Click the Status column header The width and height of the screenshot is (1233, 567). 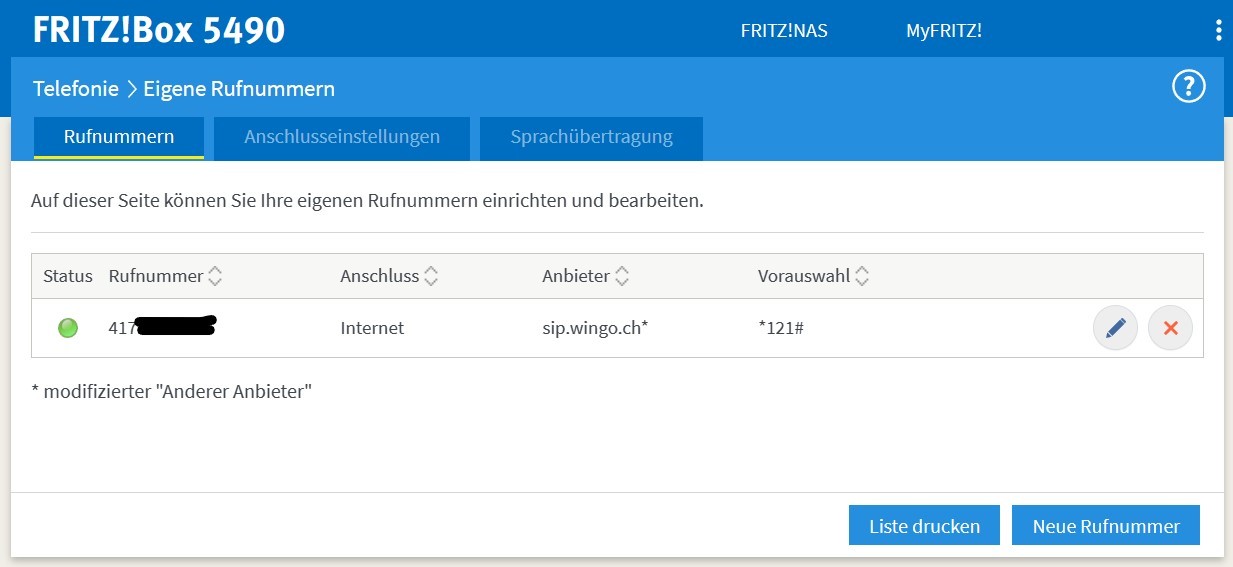tap(68, 276)
